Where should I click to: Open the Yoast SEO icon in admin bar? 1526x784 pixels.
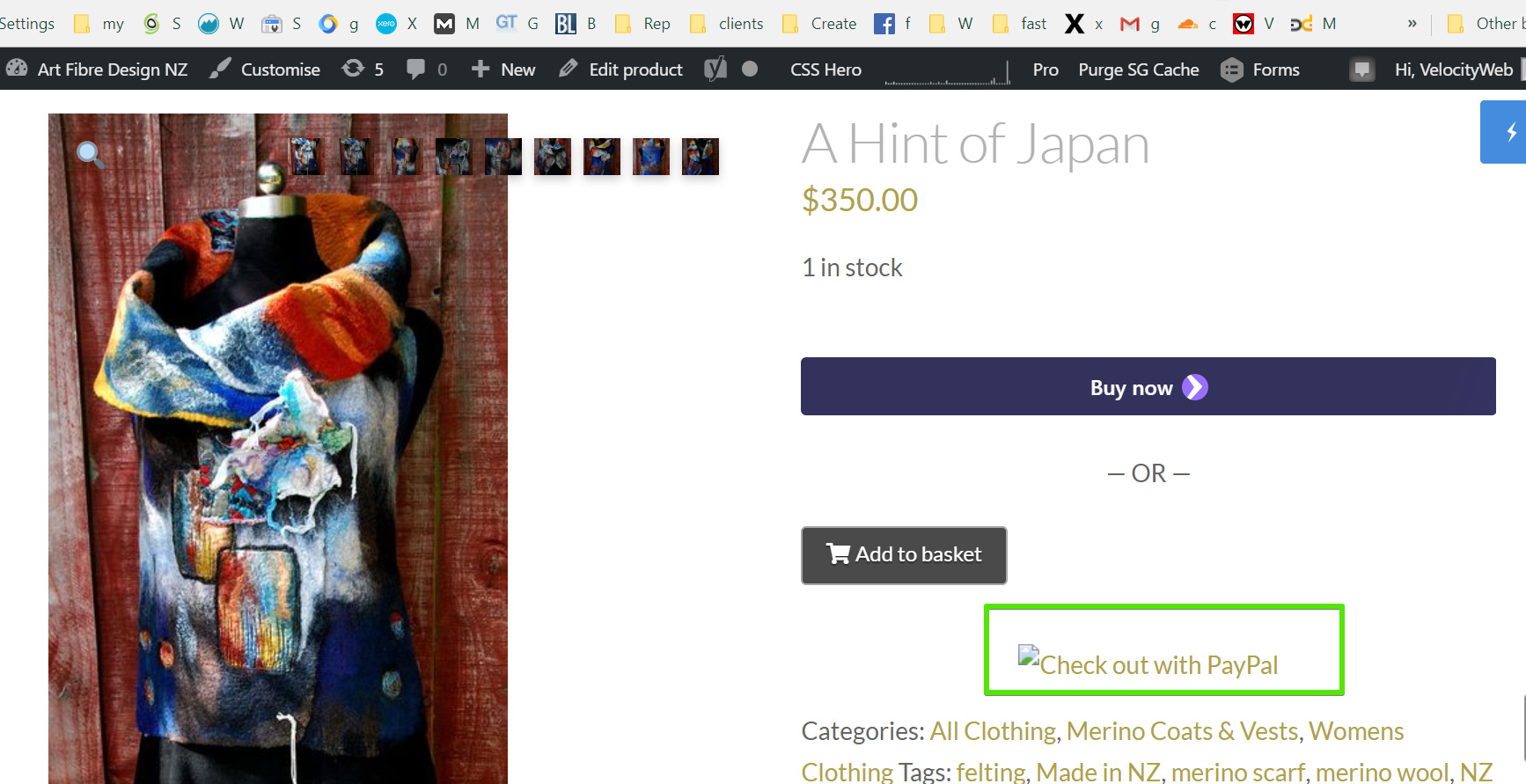point(715,70)
